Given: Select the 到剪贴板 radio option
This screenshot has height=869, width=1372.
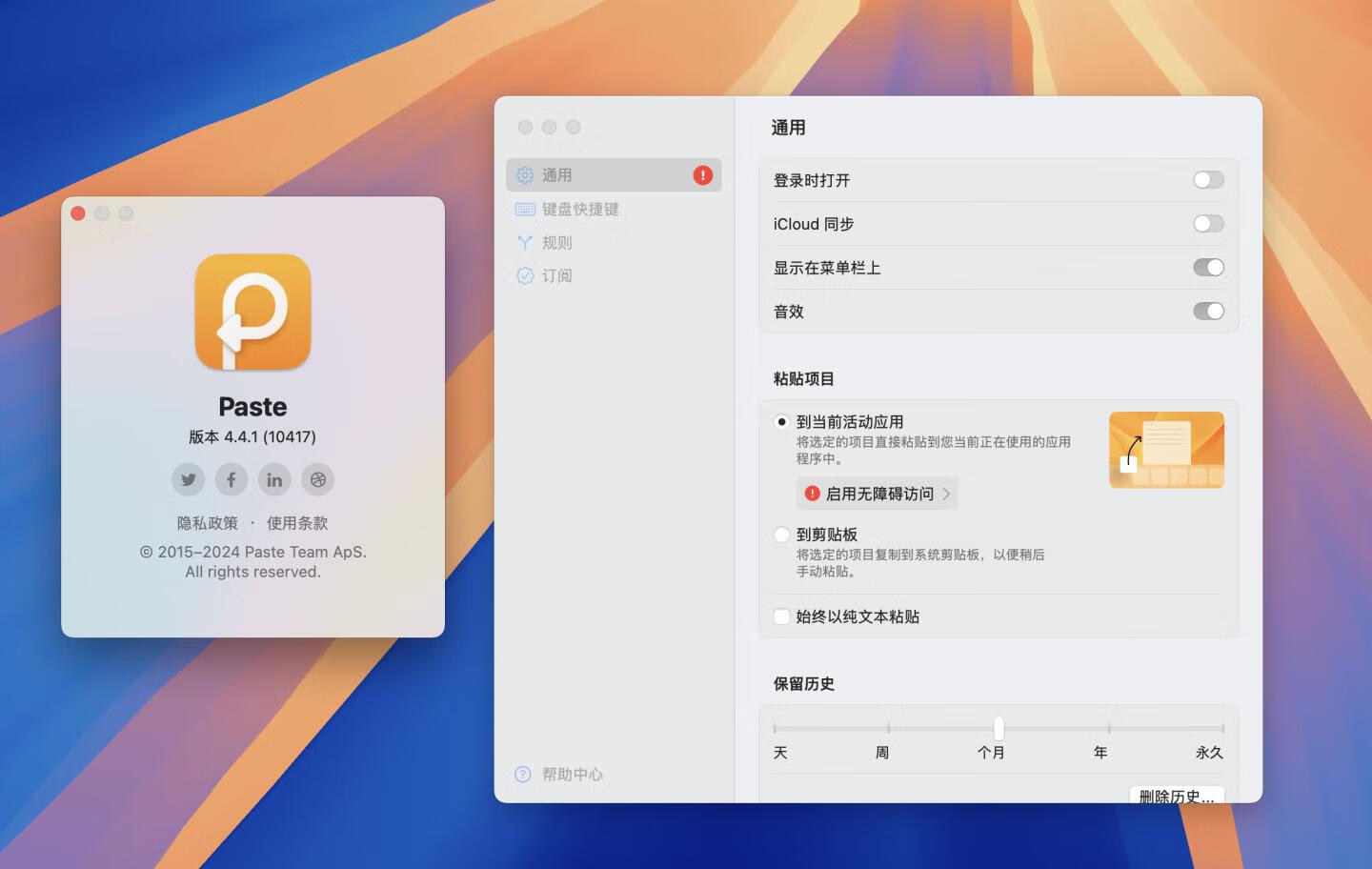Looking at the screenshot, I should tap(780, 534).
